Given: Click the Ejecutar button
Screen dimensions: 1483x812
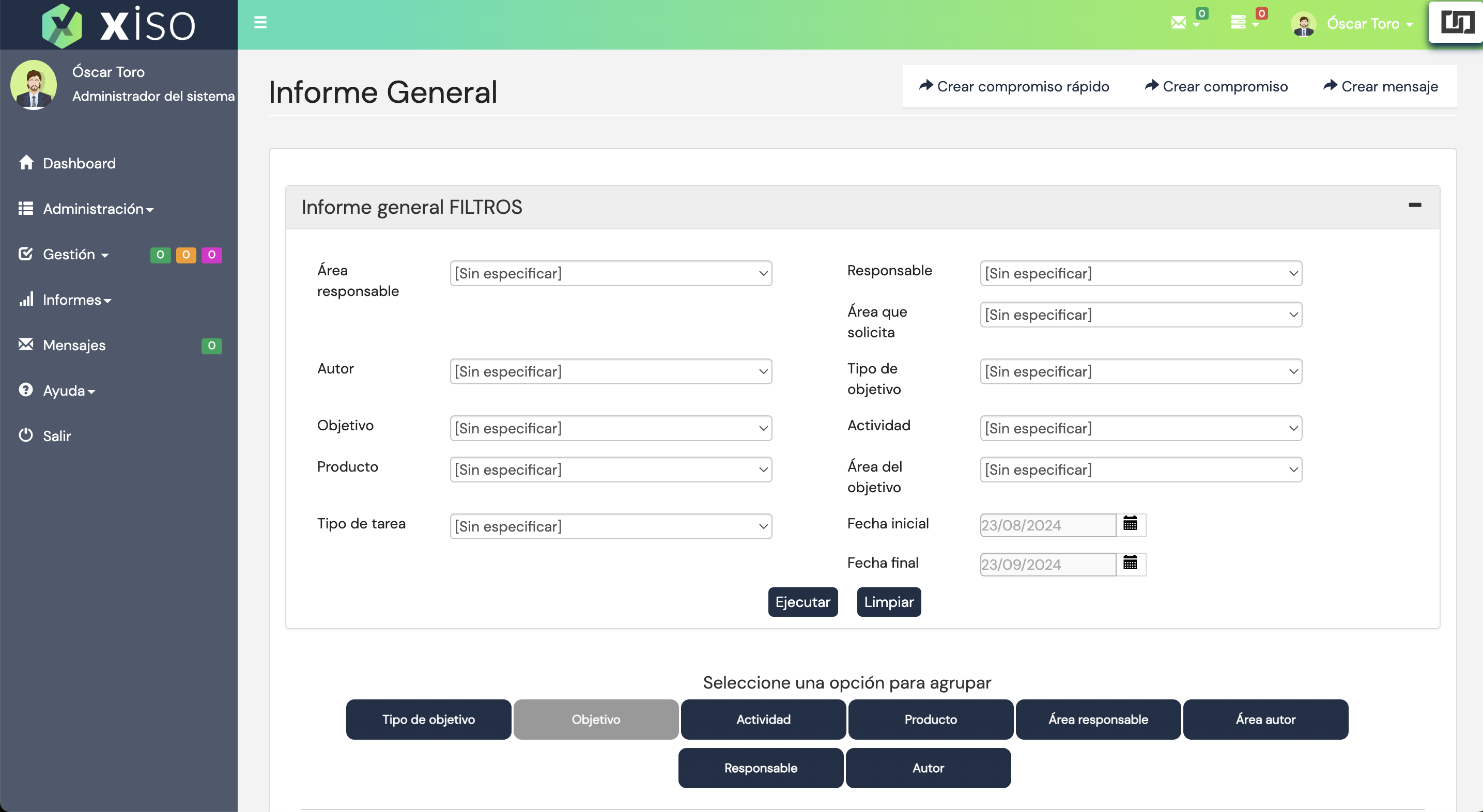Looking at the screenshot, I should click(x=802, y=602).
